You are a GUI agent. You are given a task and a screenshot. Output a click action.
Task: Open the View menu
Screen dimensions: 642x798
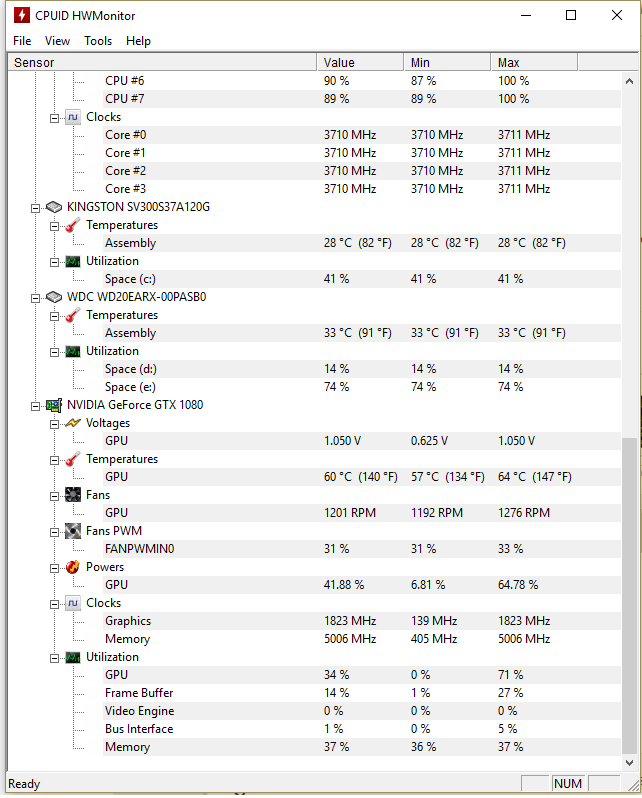click(x=57, y=41)
